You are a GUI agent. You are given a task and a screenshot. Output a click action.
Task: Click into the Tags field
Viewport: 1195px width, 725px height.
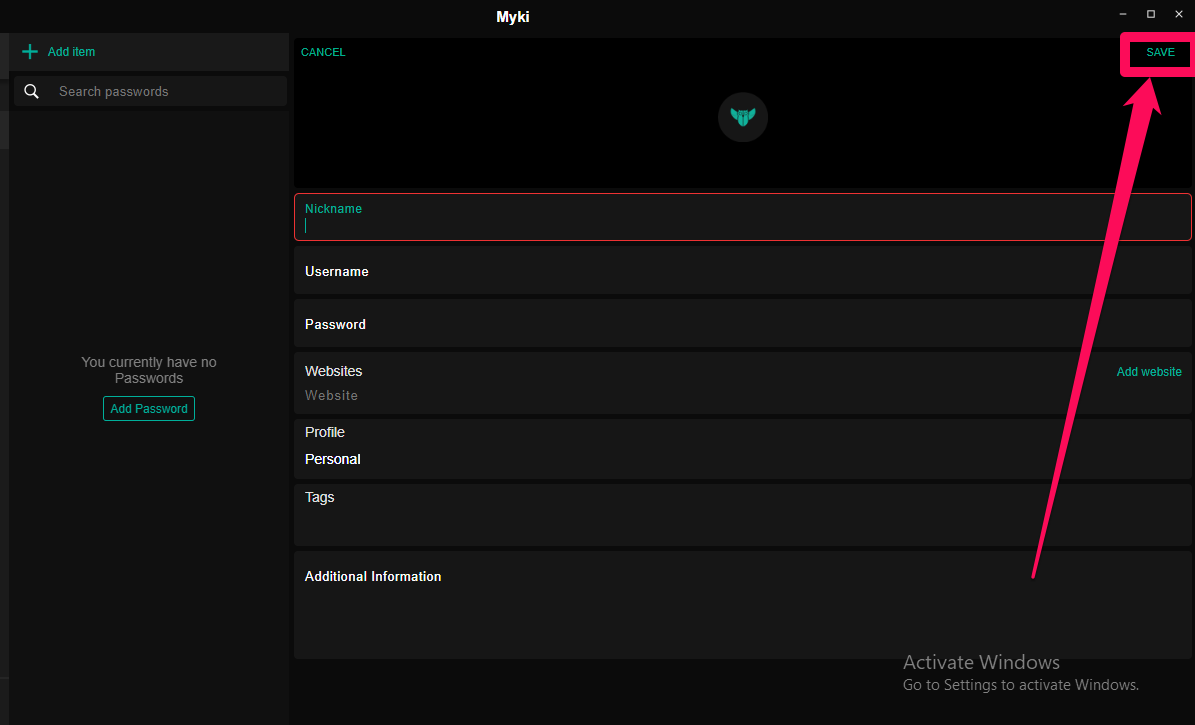[743, 515]
